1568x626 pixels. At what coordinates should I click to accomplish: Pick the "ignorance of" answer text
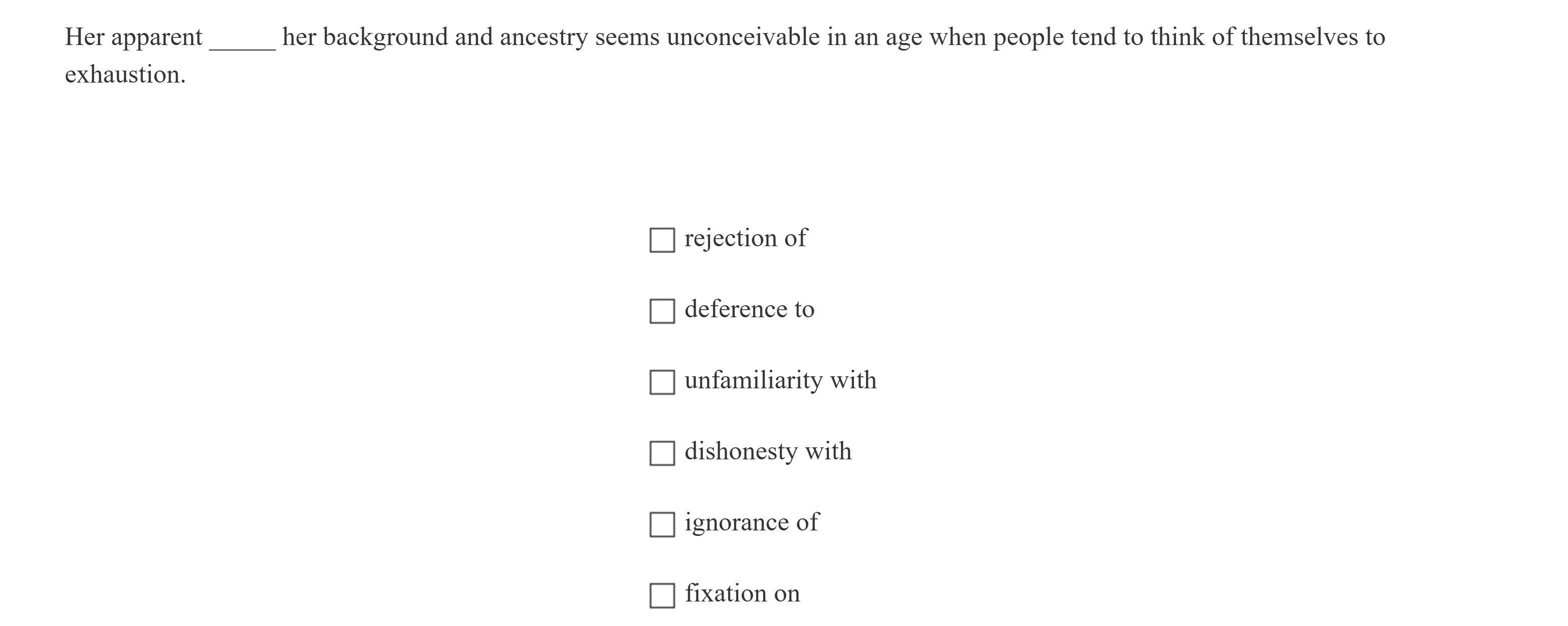pos(751,522)
